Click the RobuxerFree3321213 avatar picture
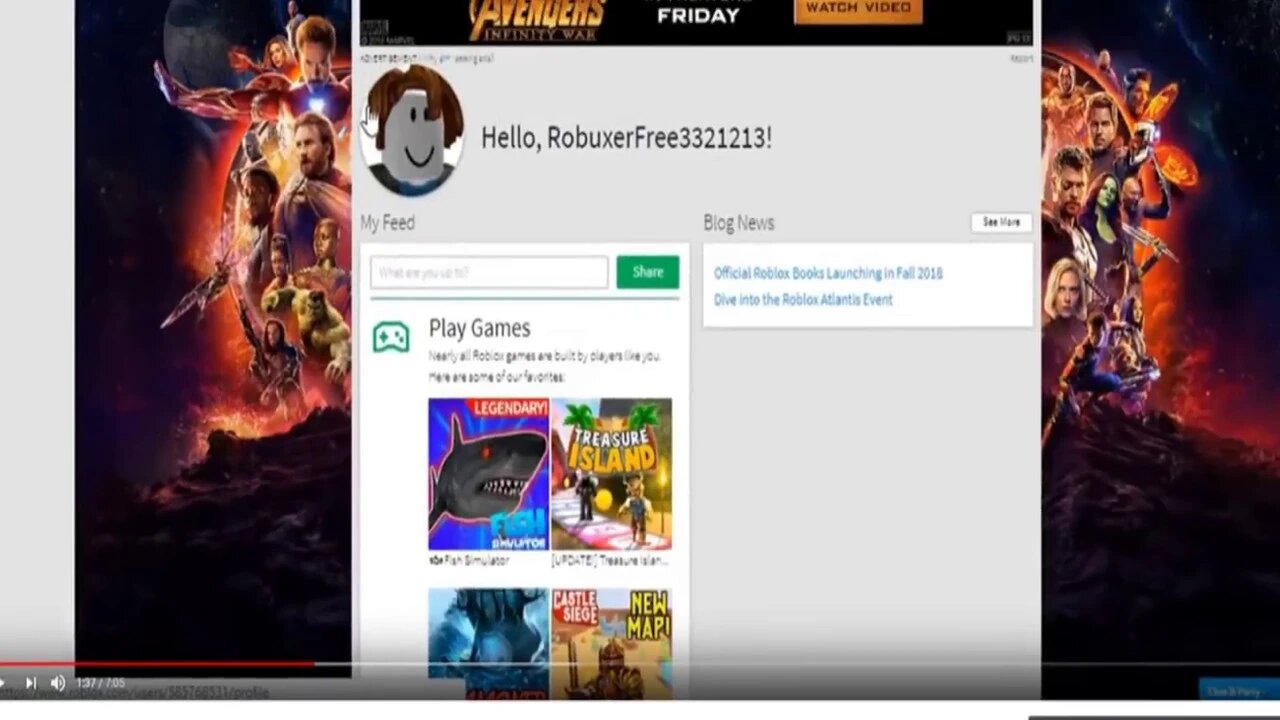The width and height of the screenshot is (1280, 720). click(411, 130)
